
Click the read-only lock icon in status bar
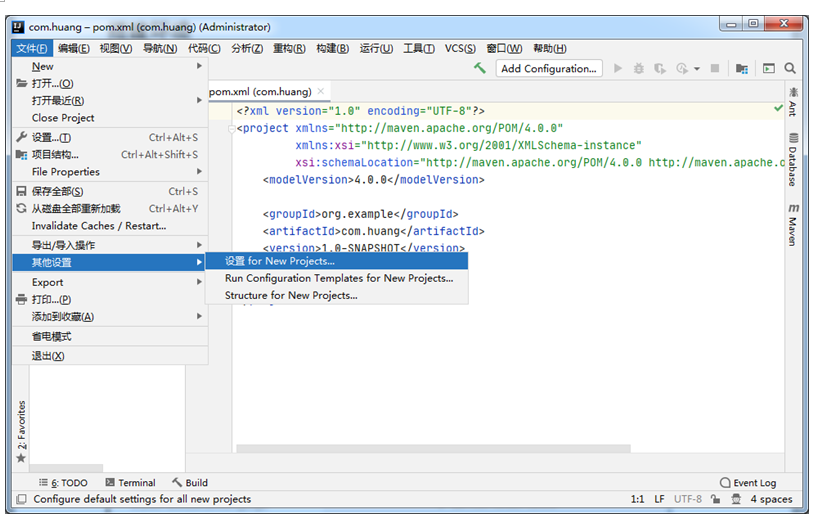coord(715,499)
